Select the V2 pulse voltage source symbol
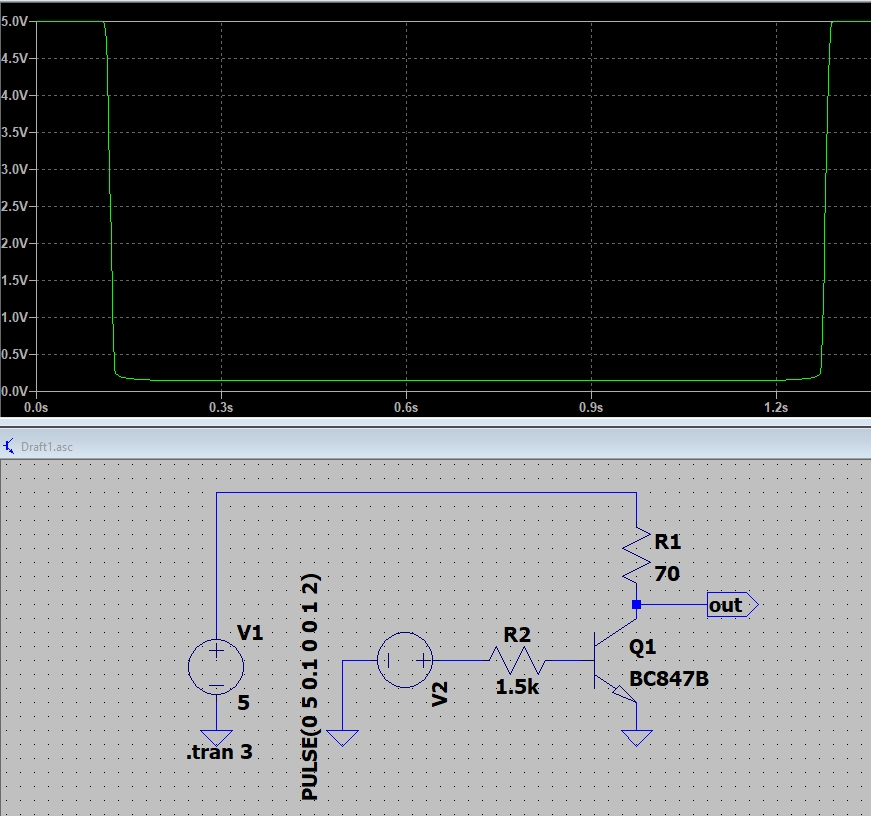The height and width of the screenshot is (816, 871). (x=405, y=660)
